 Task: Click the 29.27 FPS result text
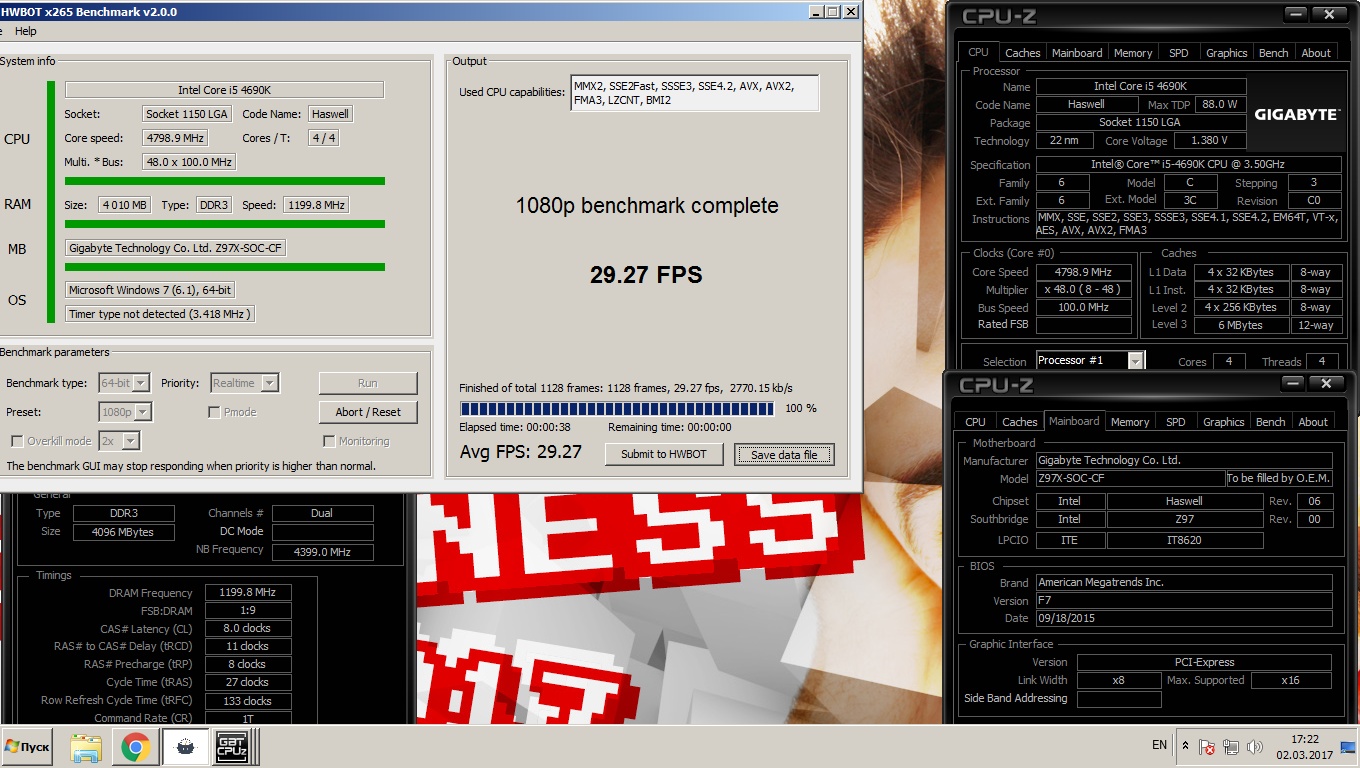pyautogui.click(x=646, y=275)
